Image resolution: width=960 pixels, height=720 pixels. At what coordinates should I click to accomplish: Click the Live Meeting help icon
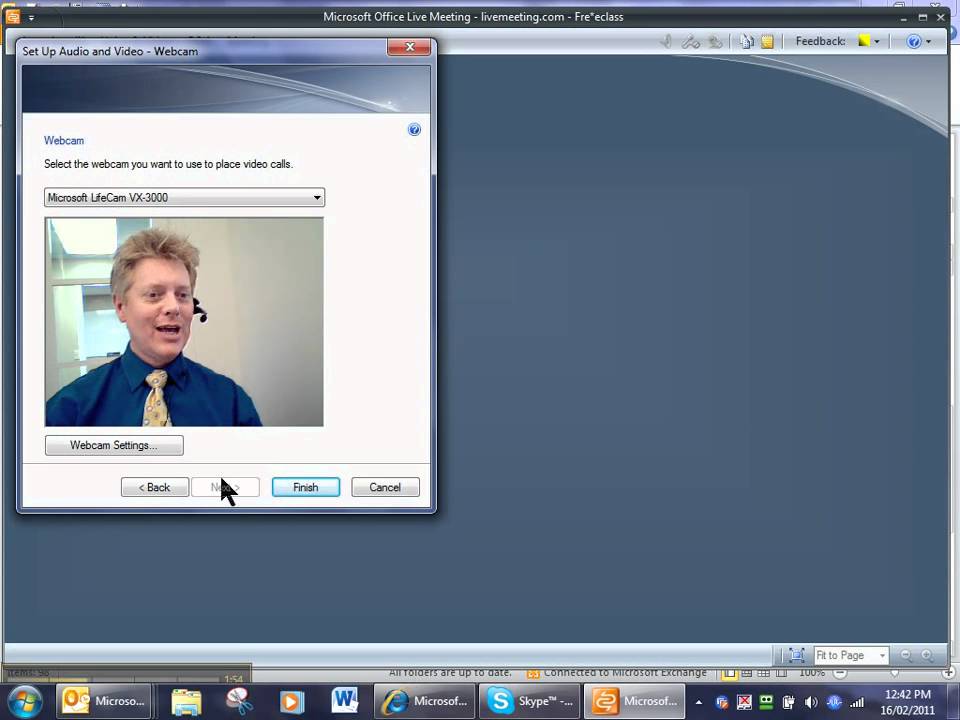click(x=913, y=42)
